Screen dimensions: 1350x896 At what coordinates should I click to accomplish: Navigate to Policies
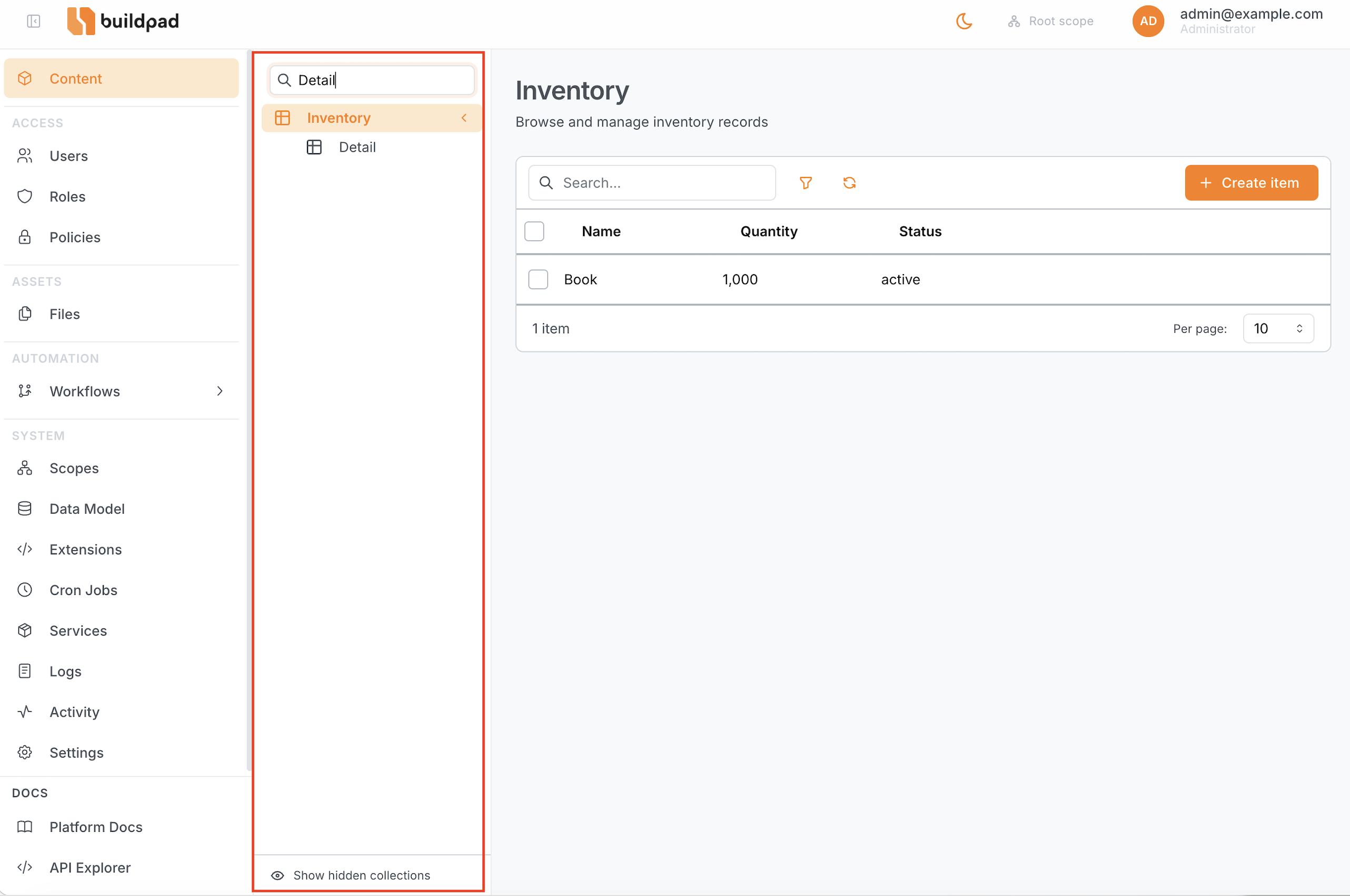121,237
